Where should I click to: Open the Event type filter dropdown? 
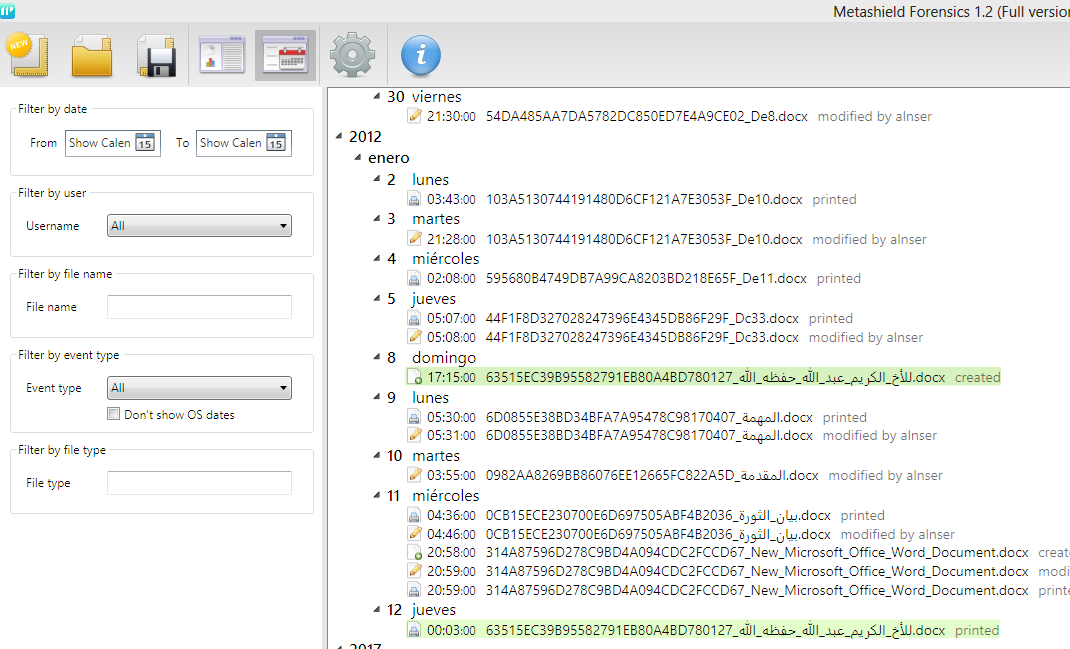198,388
